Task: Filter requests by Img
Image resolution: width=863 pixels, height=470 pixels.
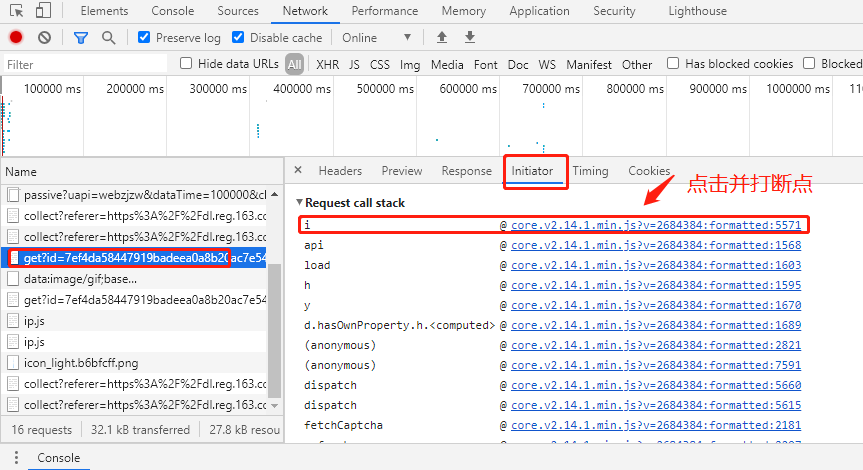Action: [x=409, y=64]
